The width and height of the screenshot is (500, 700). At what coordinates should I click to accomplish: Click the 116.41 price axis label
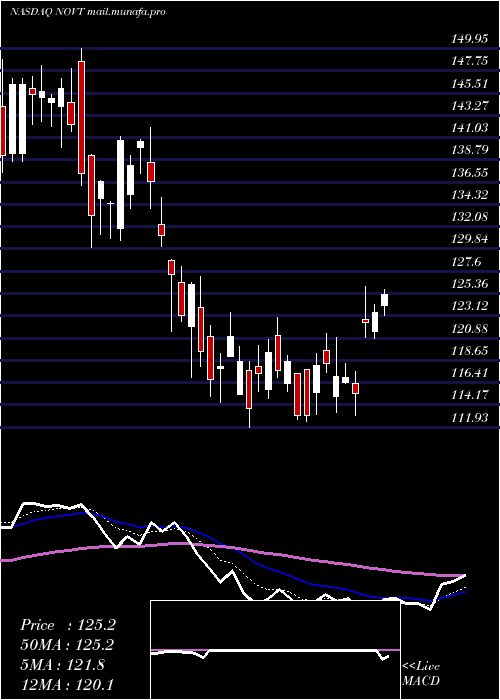[470, 373]
